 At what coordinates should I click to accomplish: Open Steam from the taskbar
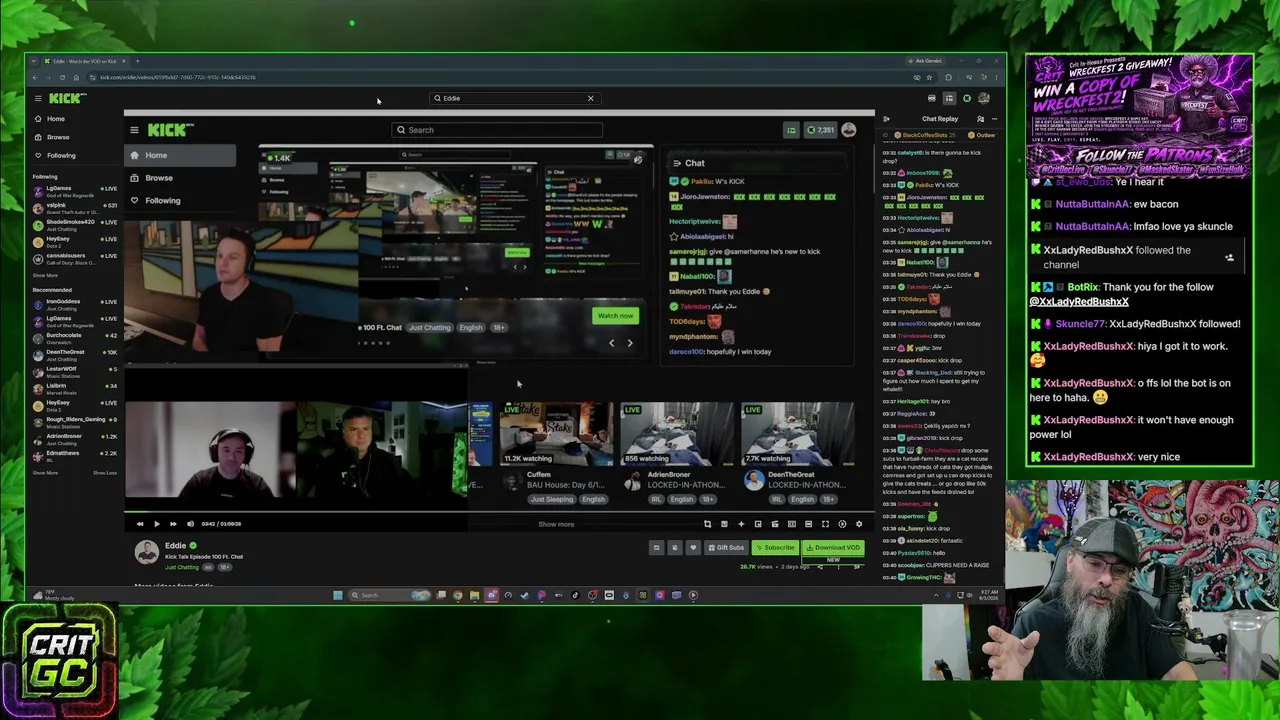(524, 595)
